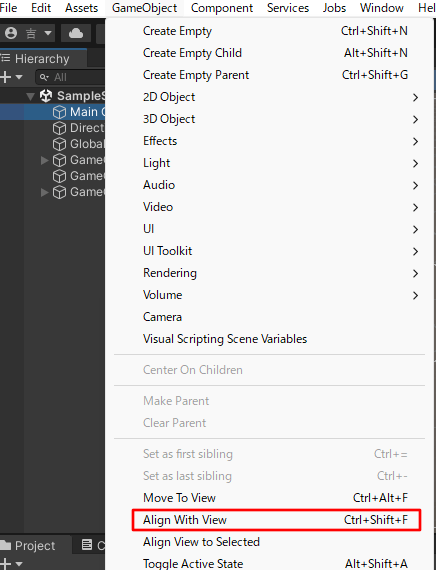Click the cloud services icon

click(x=76, y=33)
